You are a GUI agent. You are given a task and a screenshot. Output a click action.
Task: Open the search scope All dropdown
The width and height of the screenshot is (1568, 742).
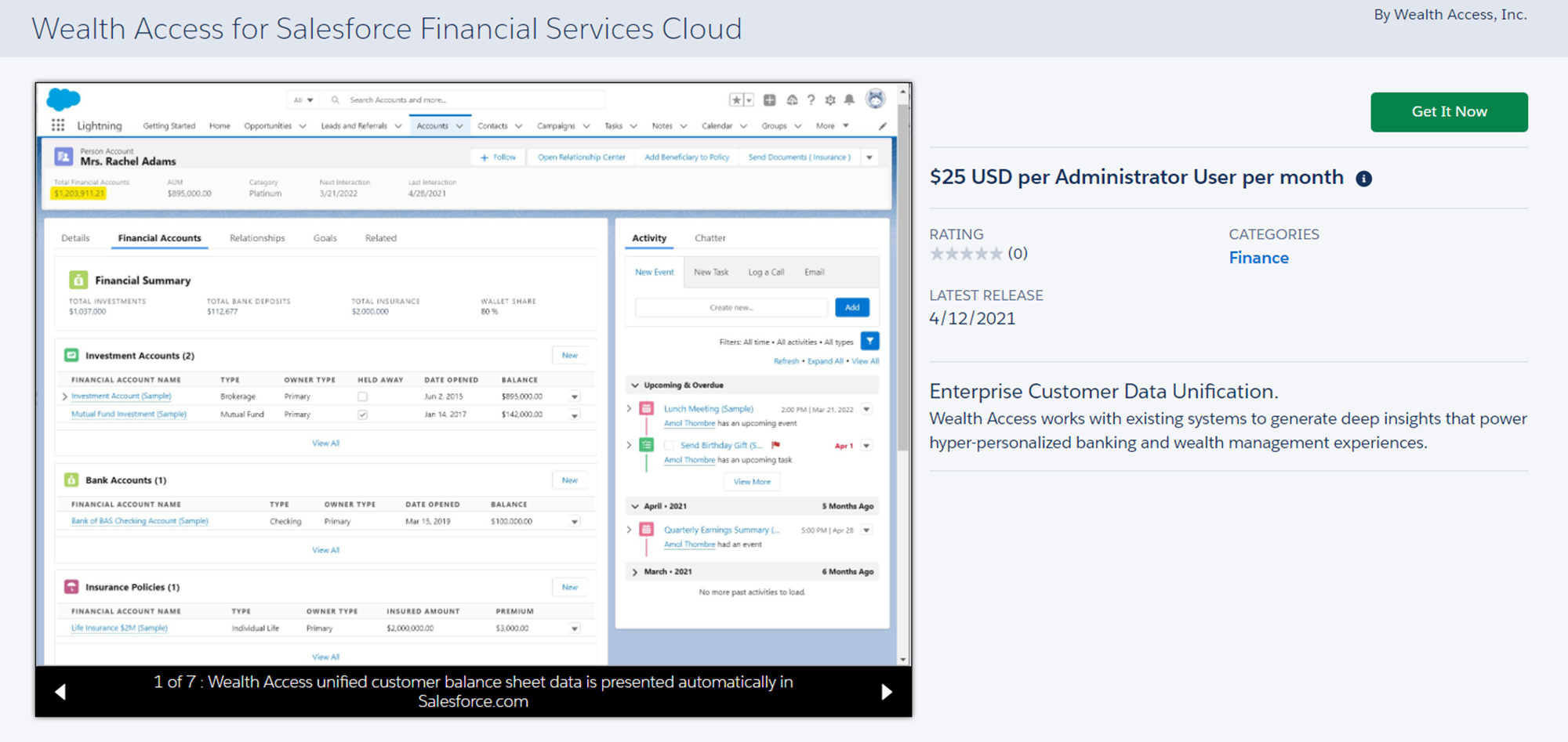tap(303, 100)
